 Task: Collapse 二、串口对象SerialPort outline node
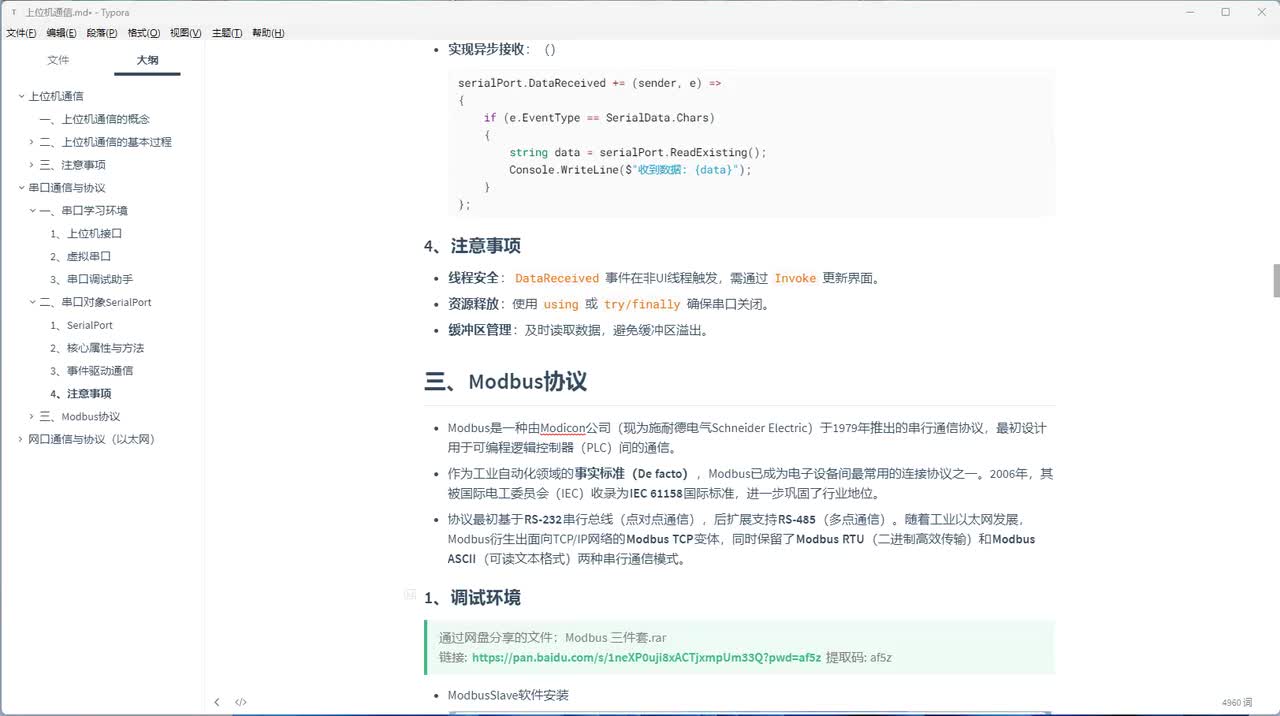click(32, 302)
